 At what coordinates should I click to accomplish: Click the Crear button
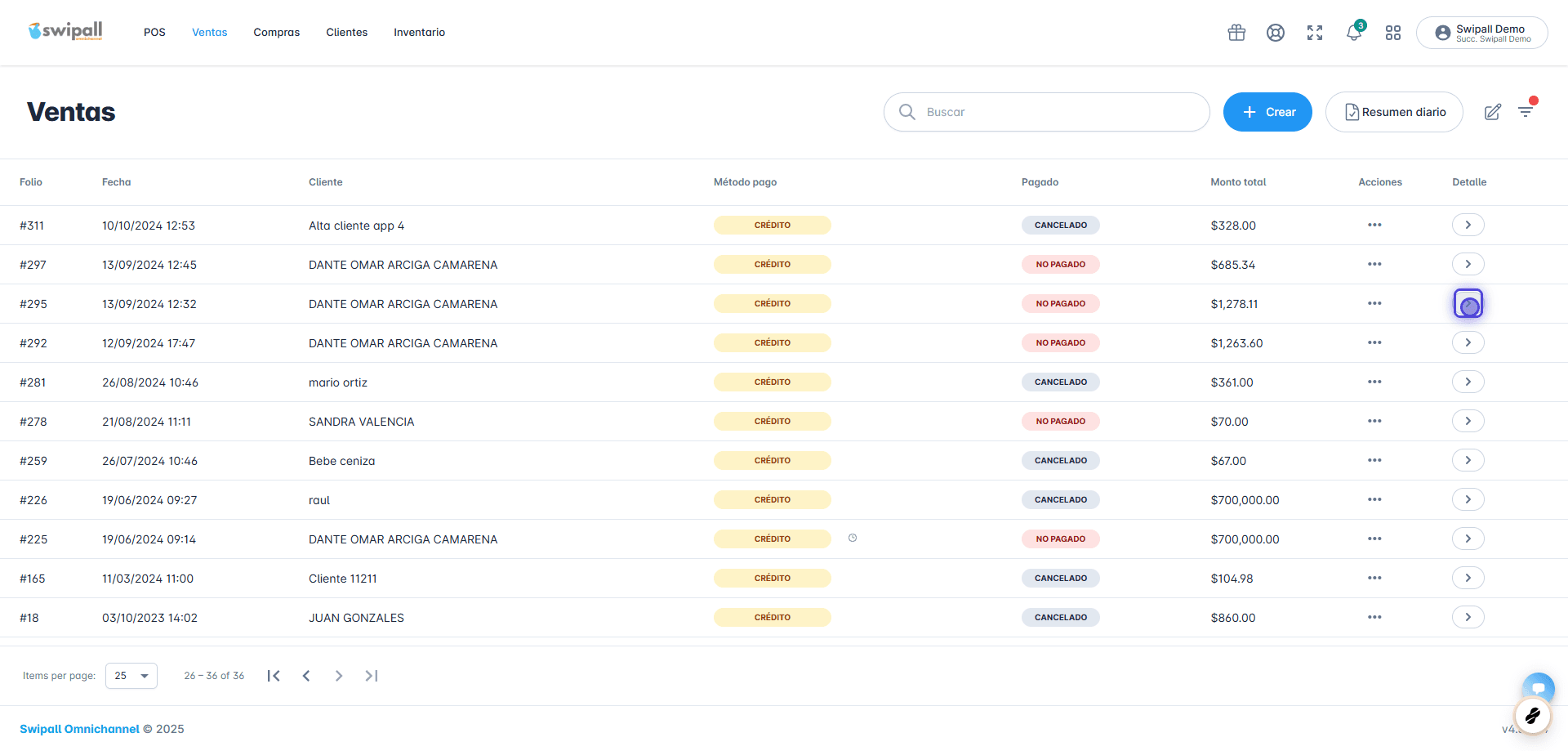tap(1267, 112)
